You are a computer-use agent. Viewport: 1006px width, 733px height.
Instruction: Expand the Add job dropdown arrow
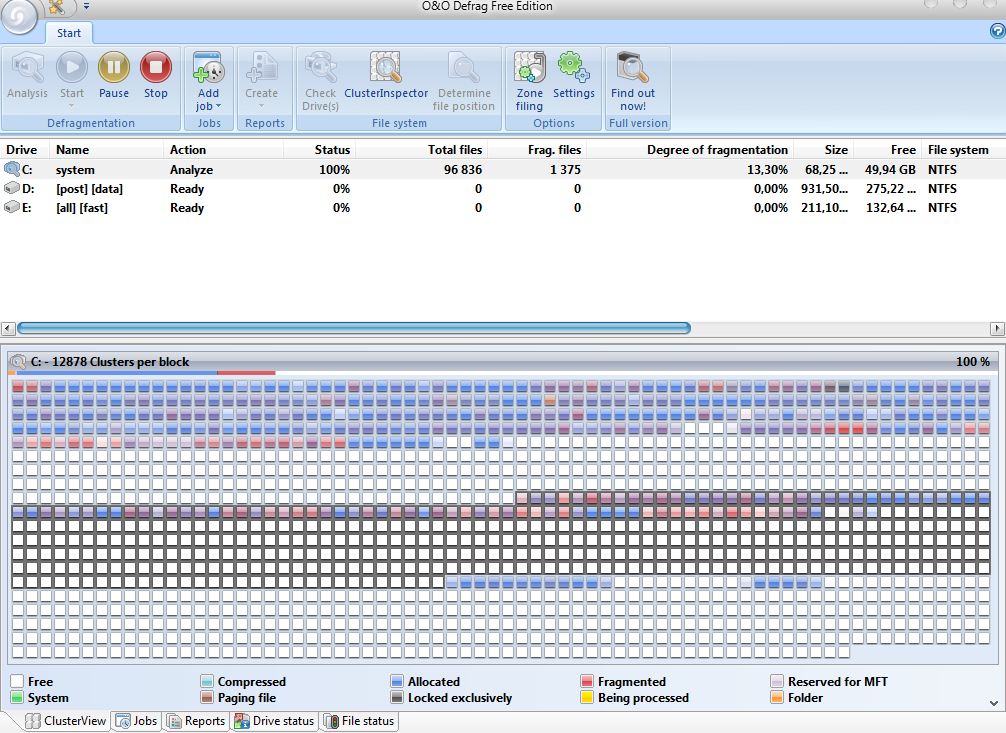(x=218, y=106)
